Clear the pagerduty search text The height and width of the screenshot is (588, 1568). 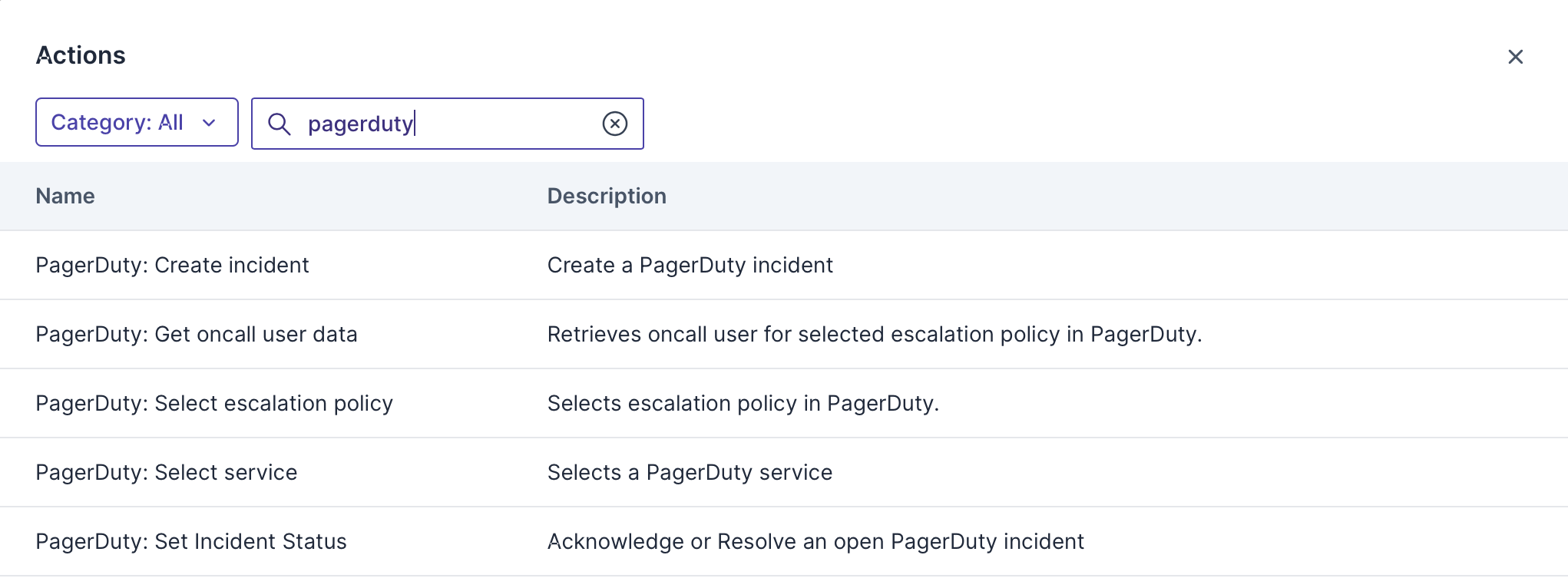click(615, 124)
